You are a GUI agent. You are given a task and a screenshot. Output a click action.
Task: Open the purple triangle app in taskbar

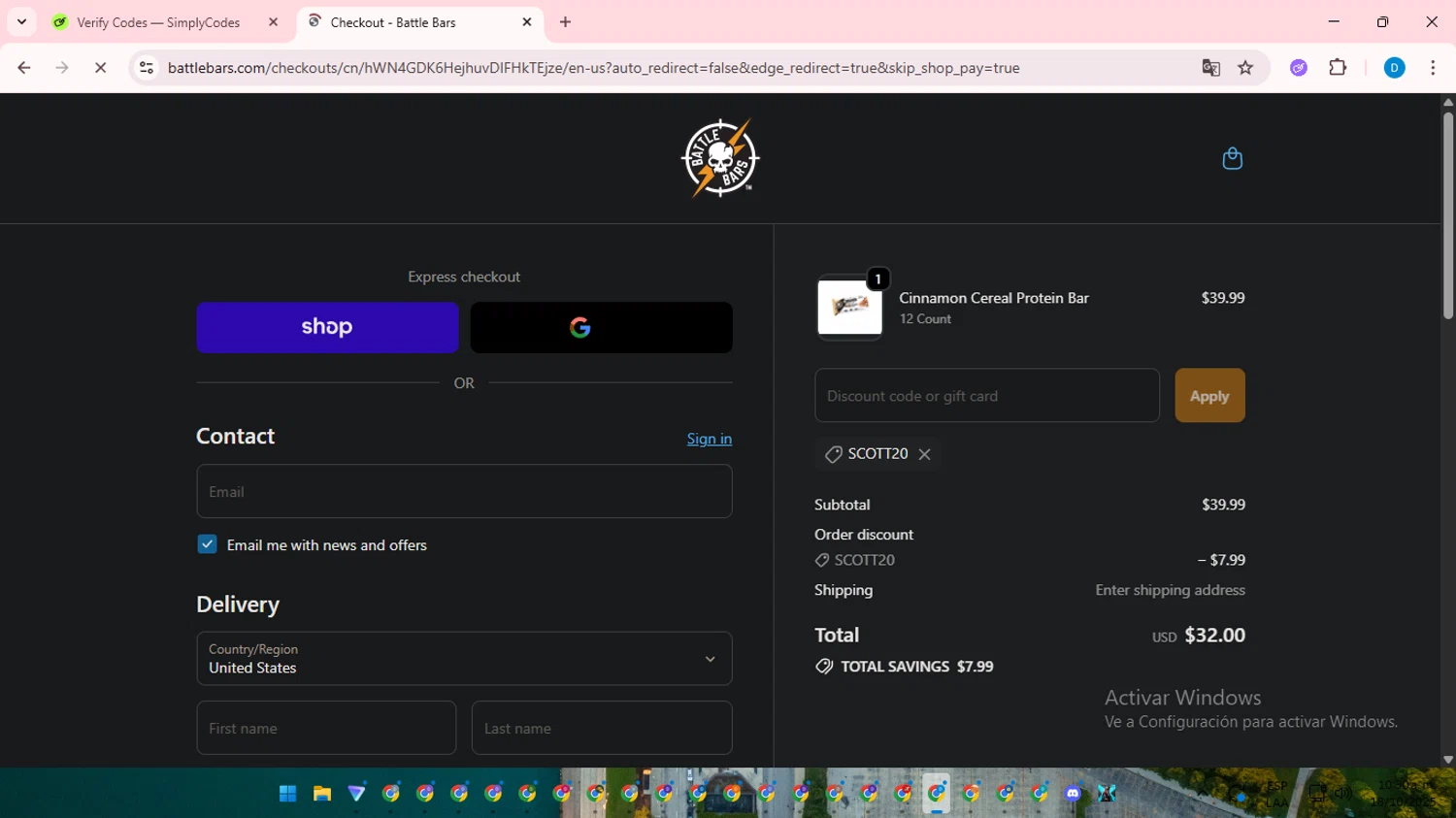[x=356, y=794]
